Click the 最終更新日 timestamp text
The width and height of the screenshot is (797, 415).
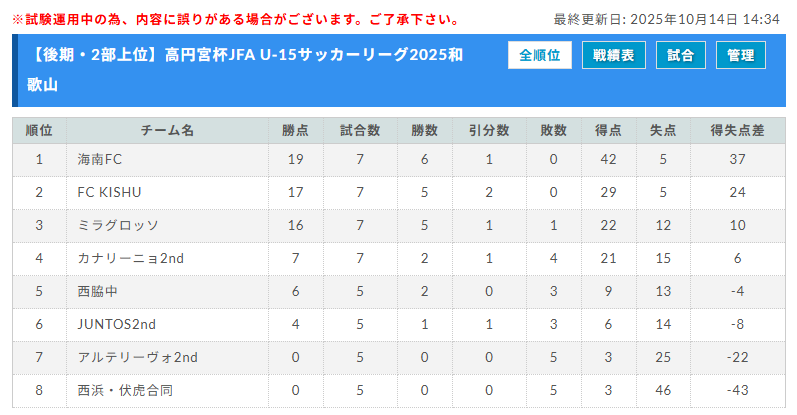click(x=666, y=19)
